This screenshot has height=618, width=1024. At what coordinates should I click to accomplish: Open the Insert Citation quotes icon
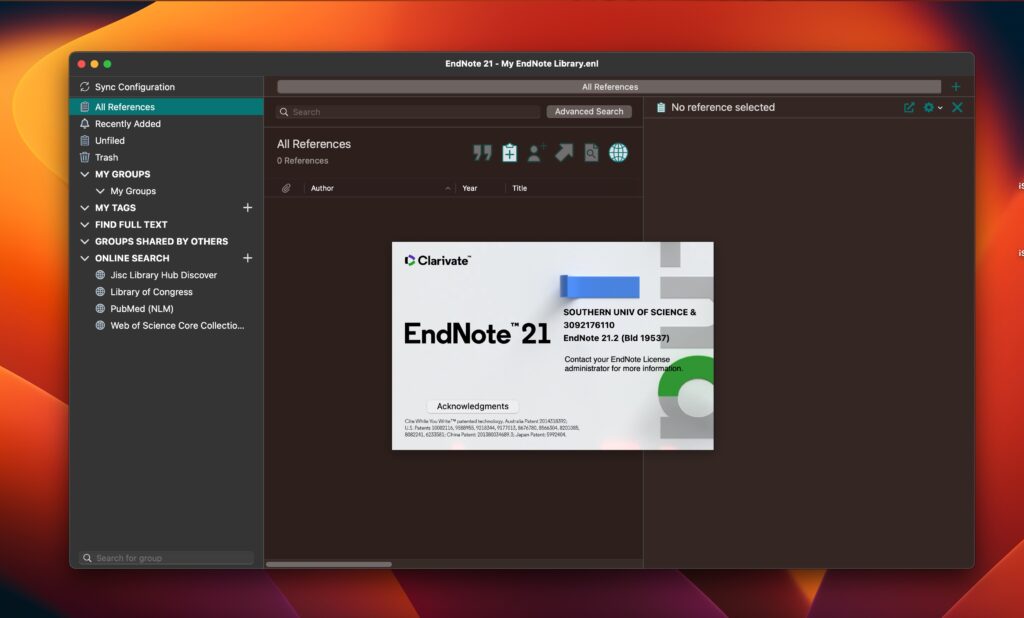click(x=482, y=153)
